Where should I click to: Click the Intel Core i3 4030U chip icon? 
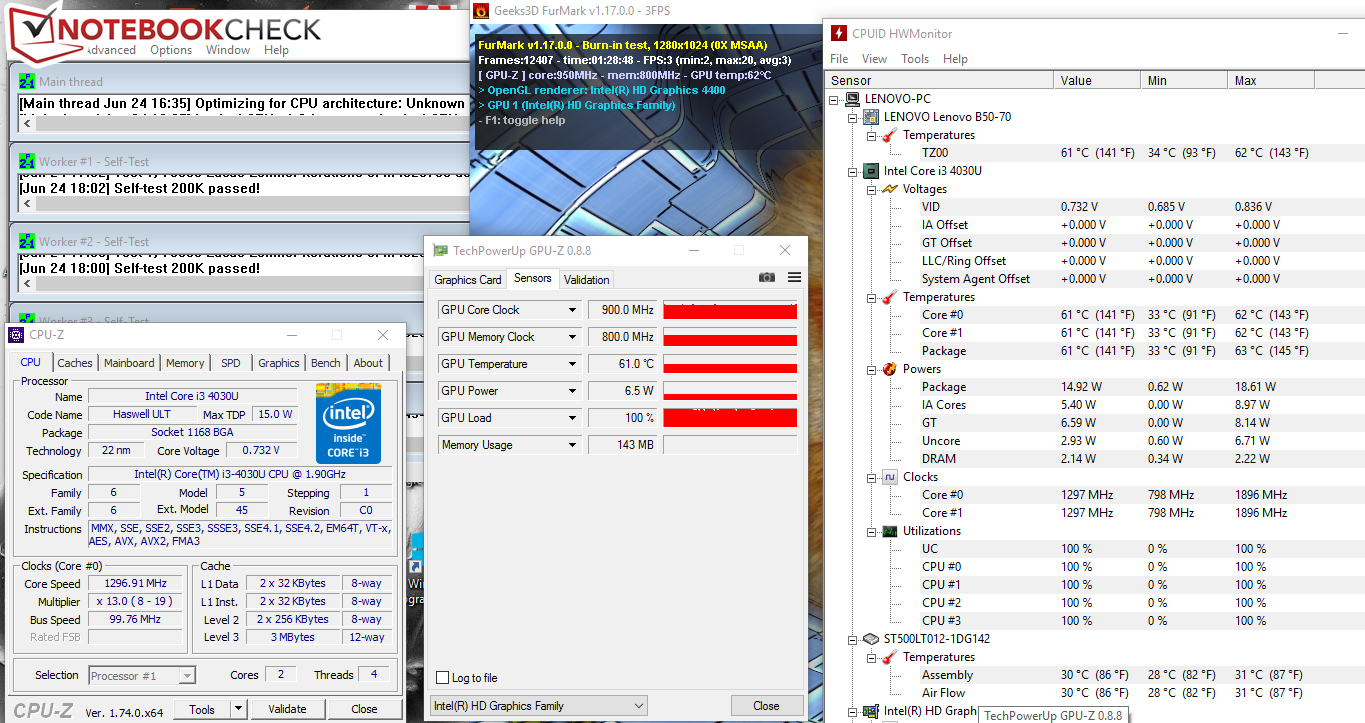coord(871,171)
